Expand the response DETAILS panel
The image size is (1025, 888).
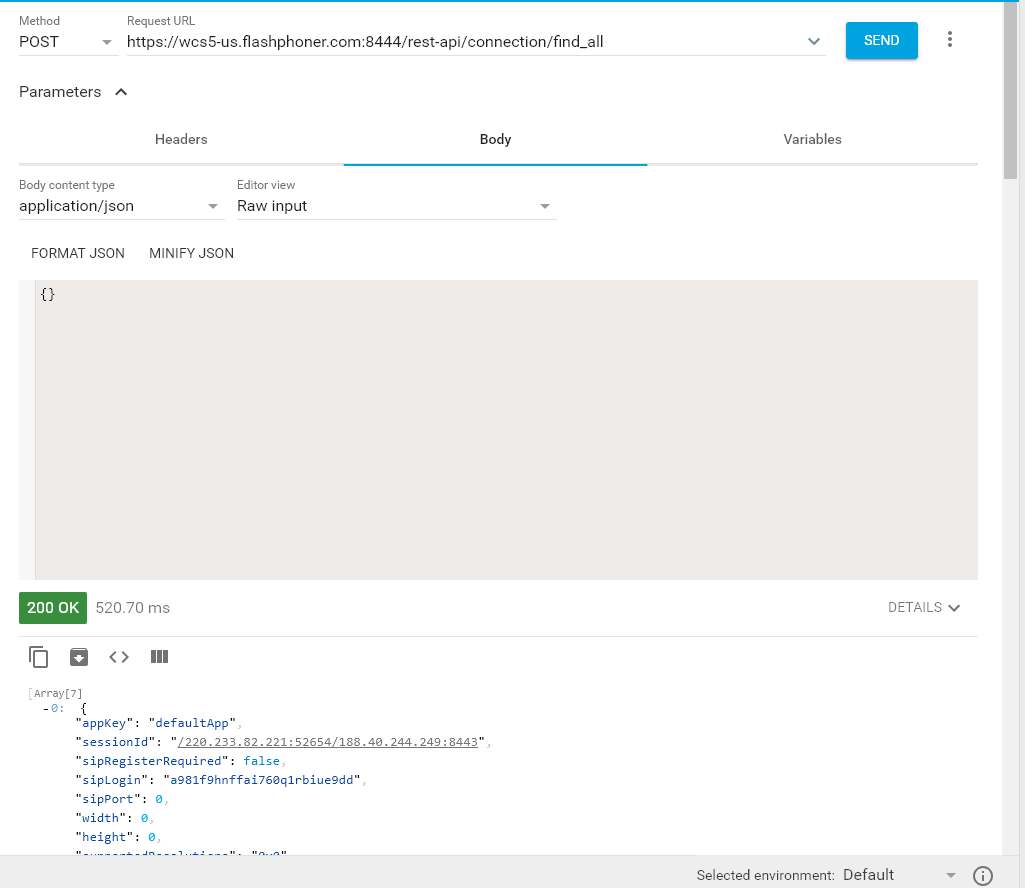point(923,607)
